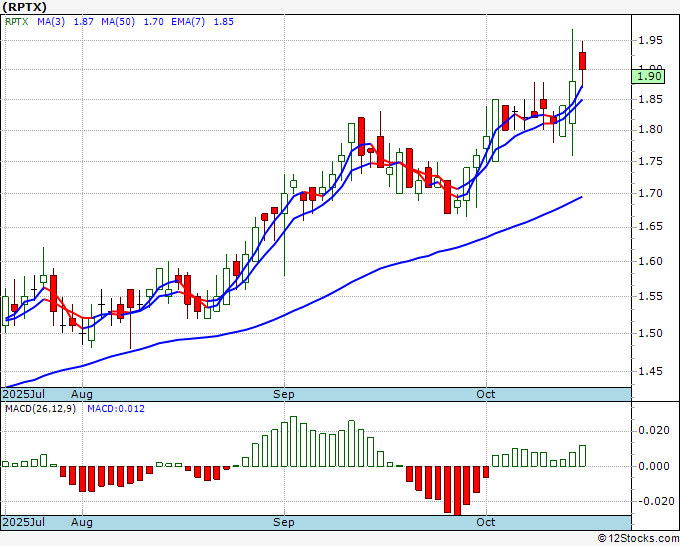Click the 1.60 price axis label
Screen dimensions: 680x546
[x=651, y=261]
